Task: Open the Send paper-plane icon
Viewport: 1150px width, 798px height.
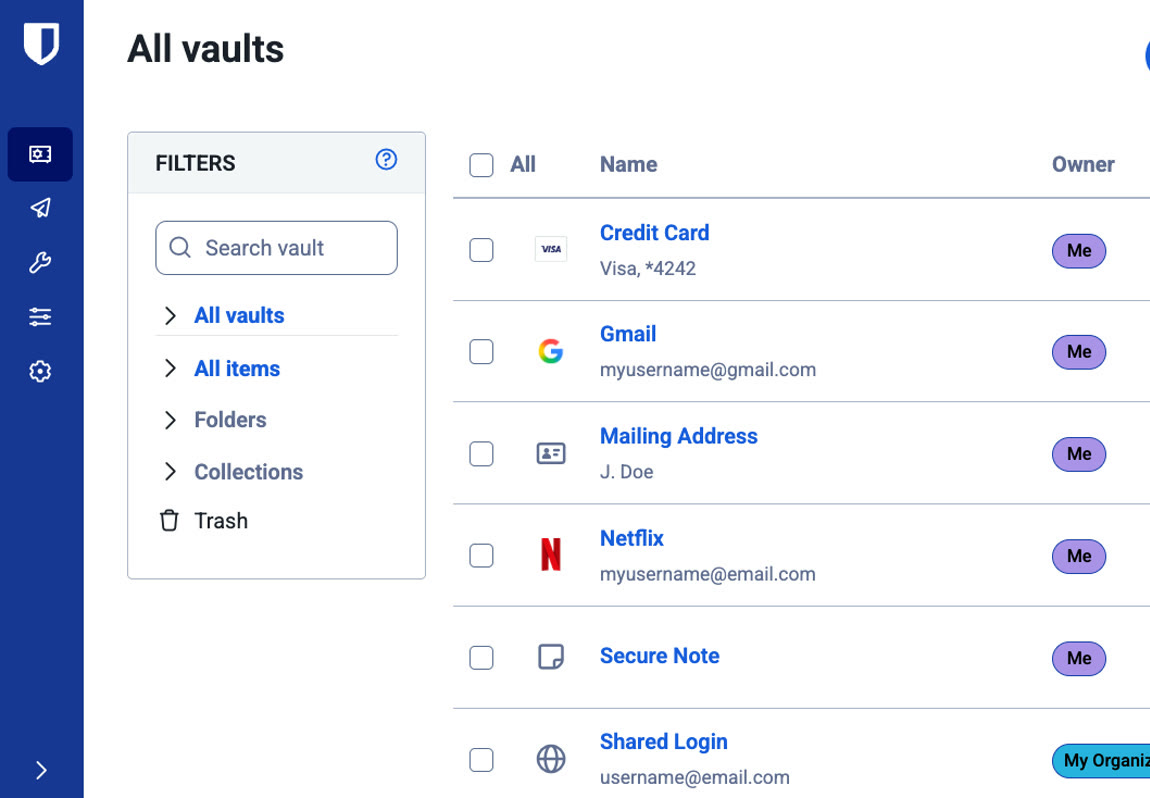Action: click(40, 208)
